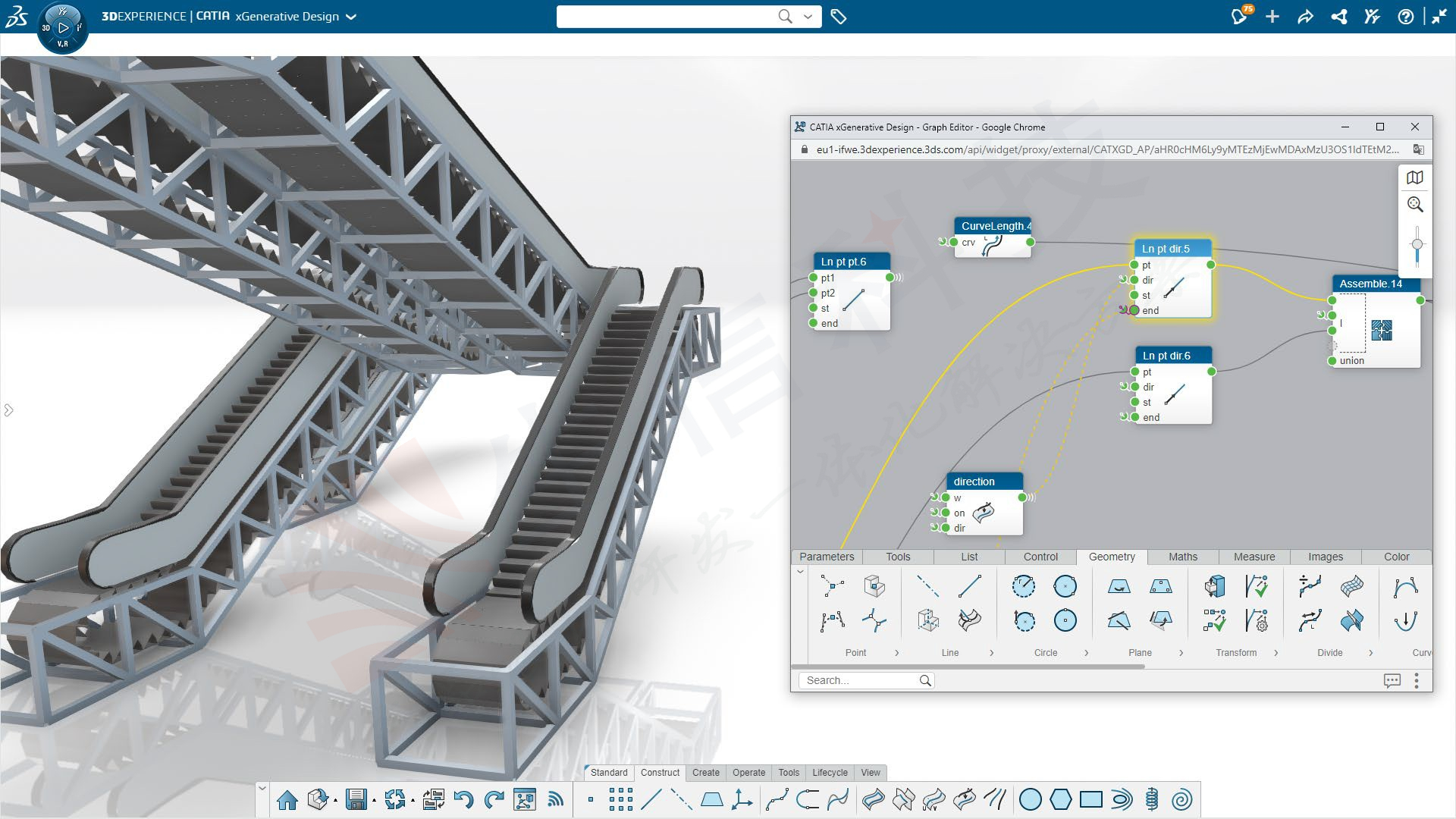The image size is (1456, 819).
Task: Click the top search input field
Action: click(667, 17)
